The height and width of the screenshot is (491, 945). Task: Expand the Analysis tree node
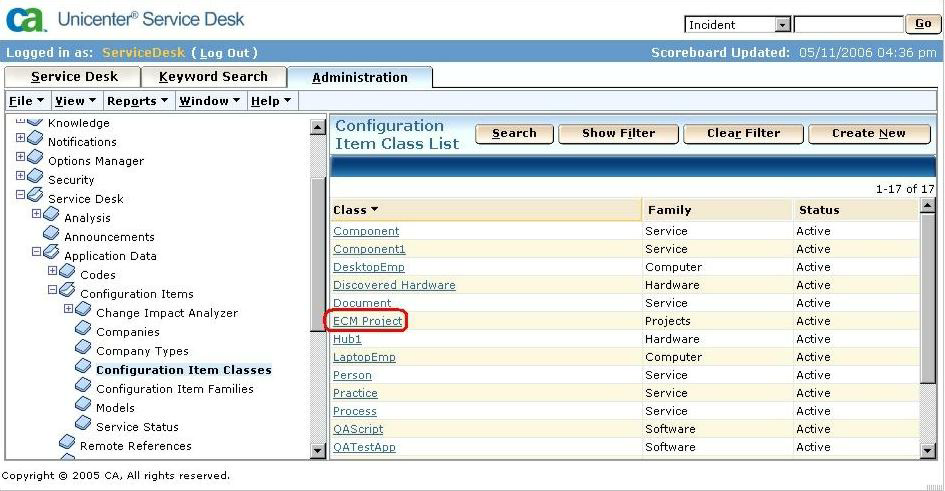tap(36, 213)
